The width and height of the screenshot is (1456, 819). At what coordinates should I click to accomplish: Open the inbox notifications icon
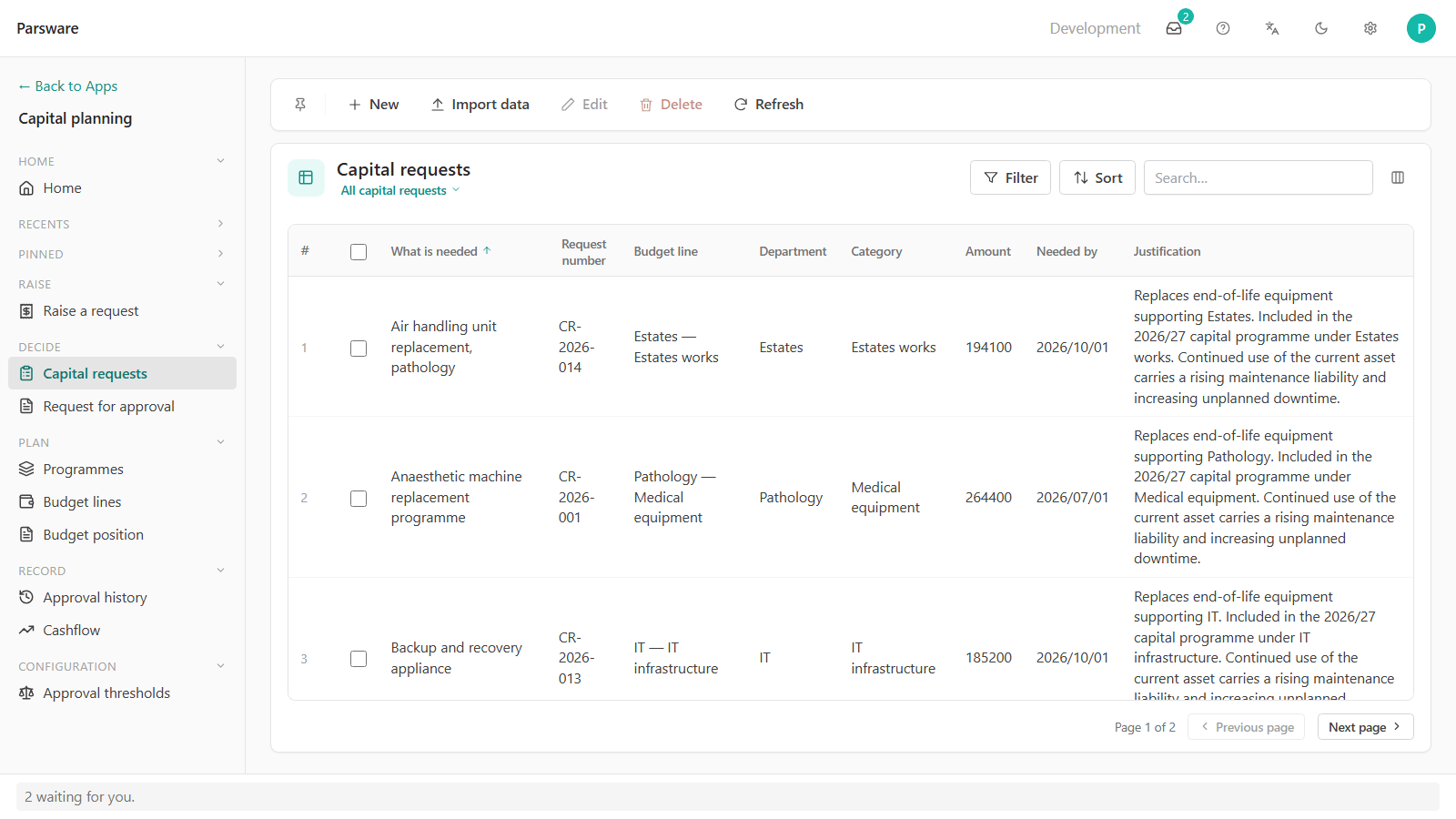[1174, 28]
